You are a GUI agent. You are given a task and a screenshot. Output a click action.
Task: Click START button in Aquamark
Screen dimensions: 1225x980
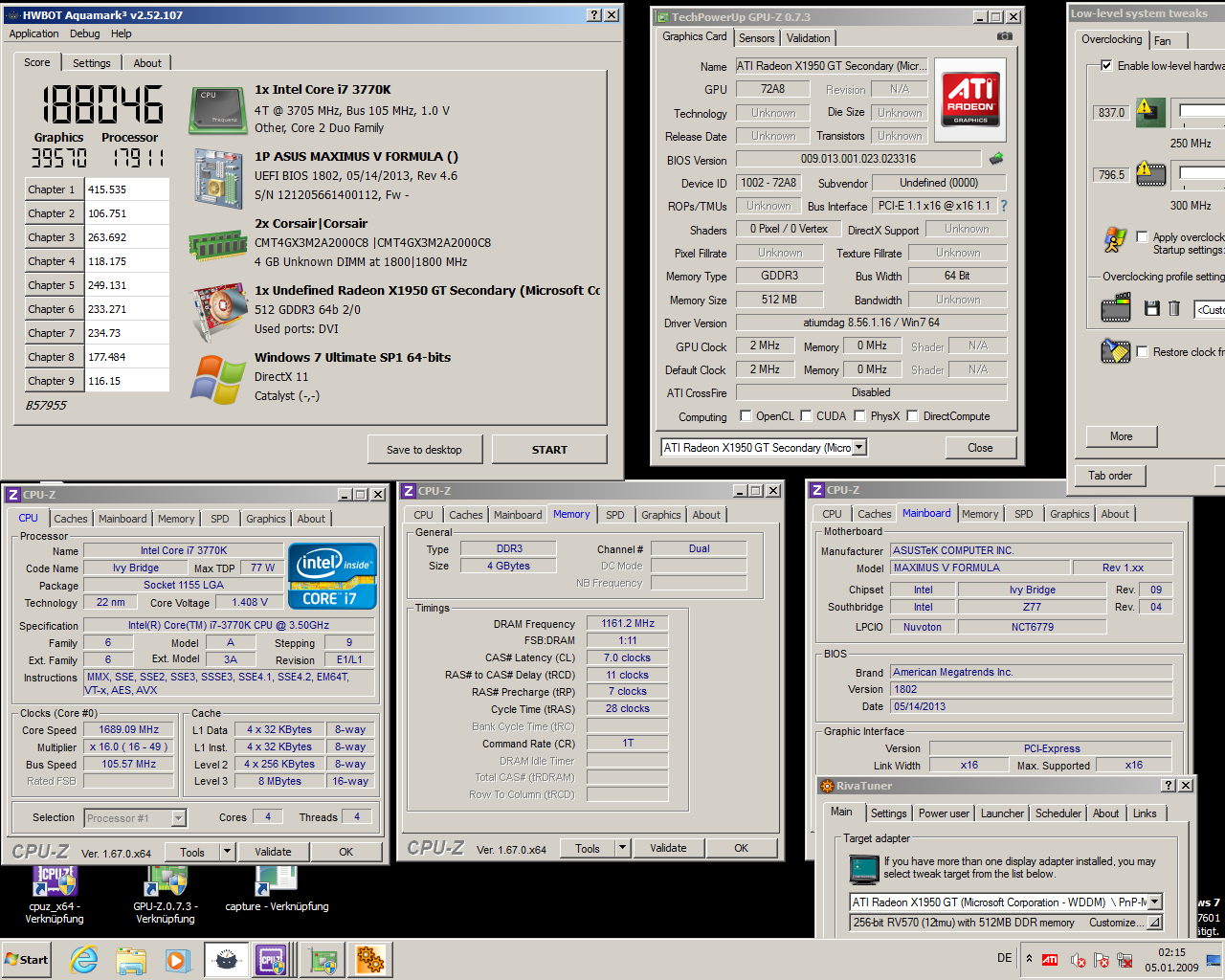(x=549, y=450)
